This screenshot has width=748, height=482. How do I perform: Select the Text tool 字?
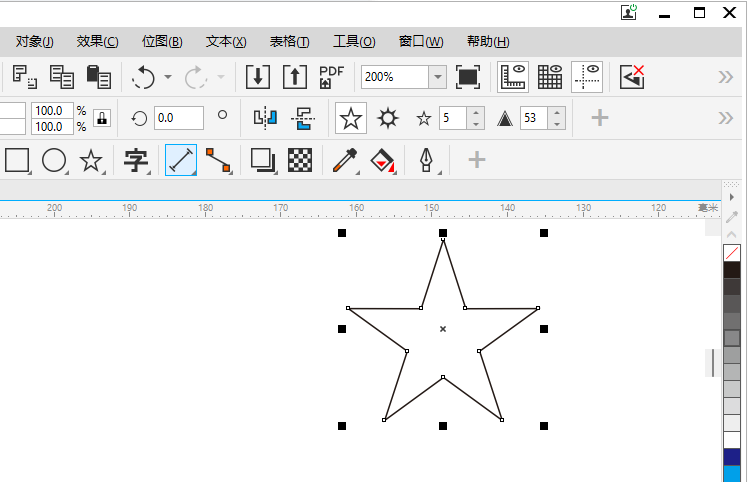click(136, 160)
